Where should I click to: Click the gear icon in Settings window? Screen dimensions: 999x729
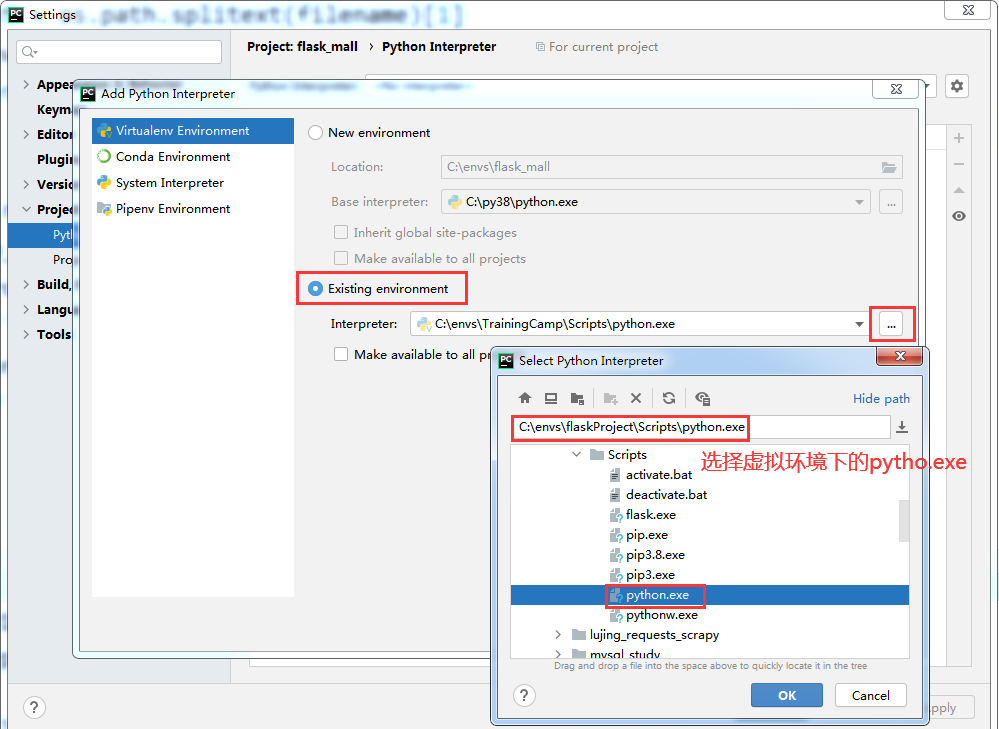[x=957, y=85]
